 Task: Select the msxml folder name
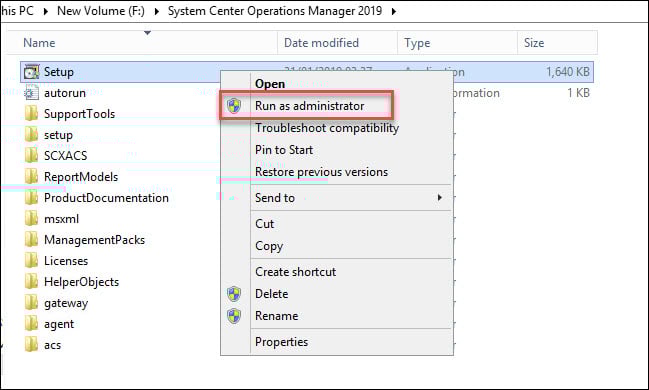tap(62, 219)
